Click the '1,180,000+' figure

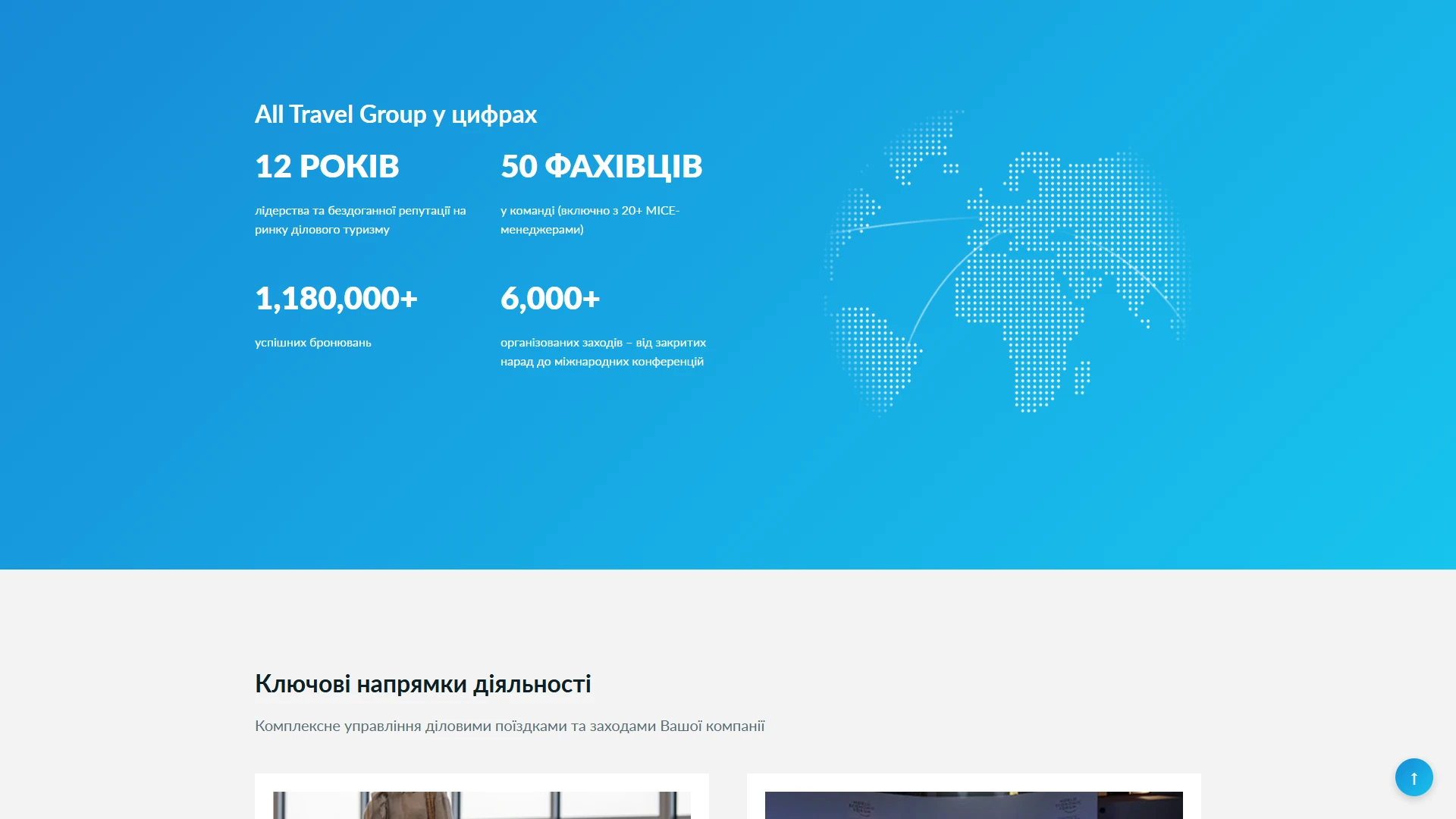click(x=336, y=298)
